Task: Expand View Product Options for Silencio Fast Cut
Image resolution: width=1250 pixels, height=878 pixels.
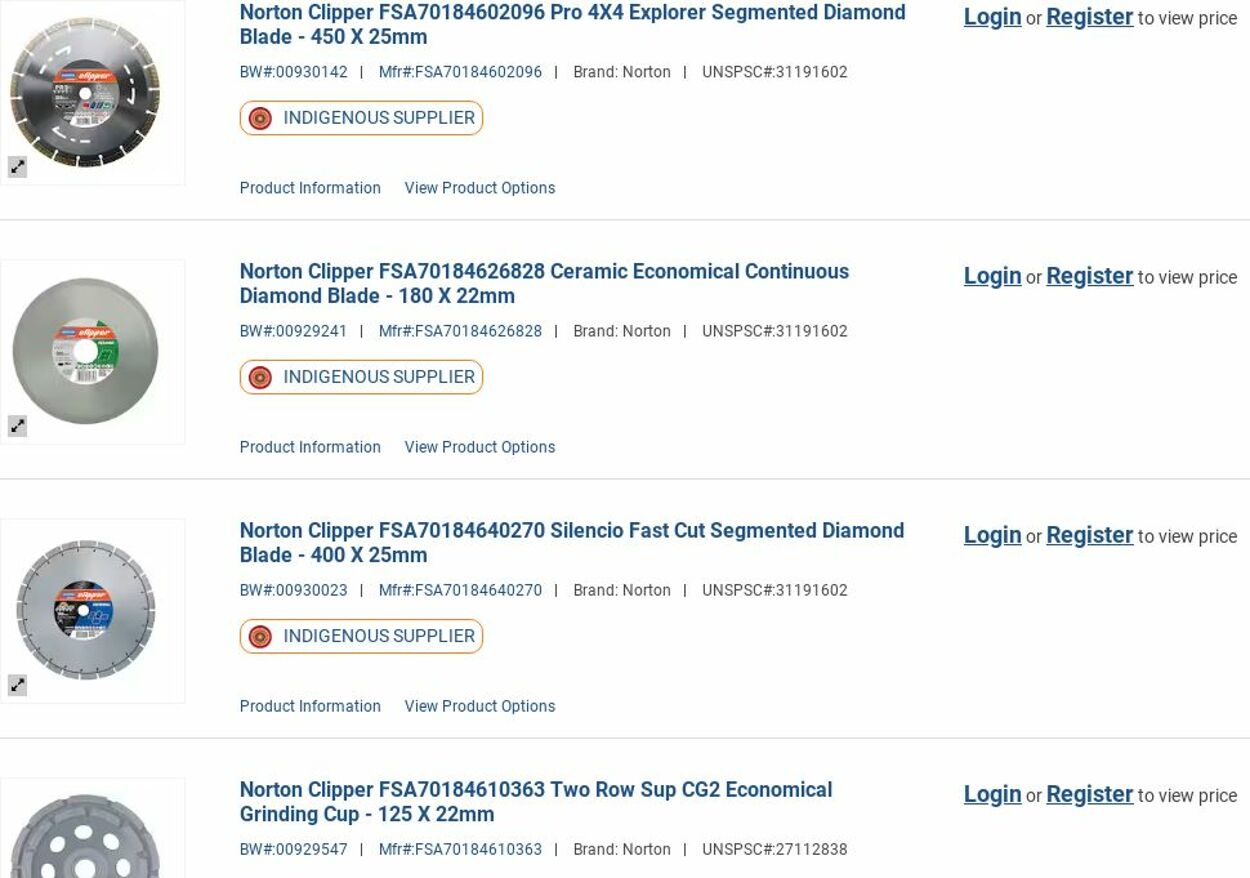Action: (x=479, y=706)
